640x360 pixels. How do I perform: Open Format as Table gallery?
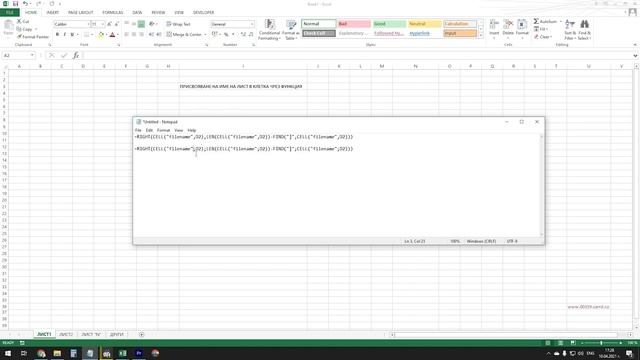(291, 29)
